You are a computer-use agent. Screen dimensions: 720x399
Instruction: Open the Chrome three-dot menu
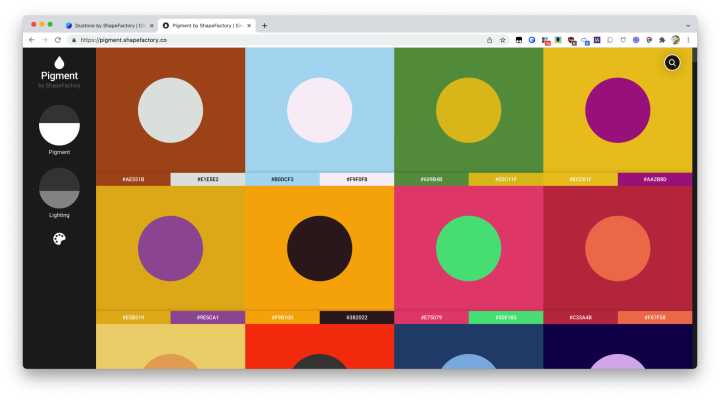(x=688, y=40)
